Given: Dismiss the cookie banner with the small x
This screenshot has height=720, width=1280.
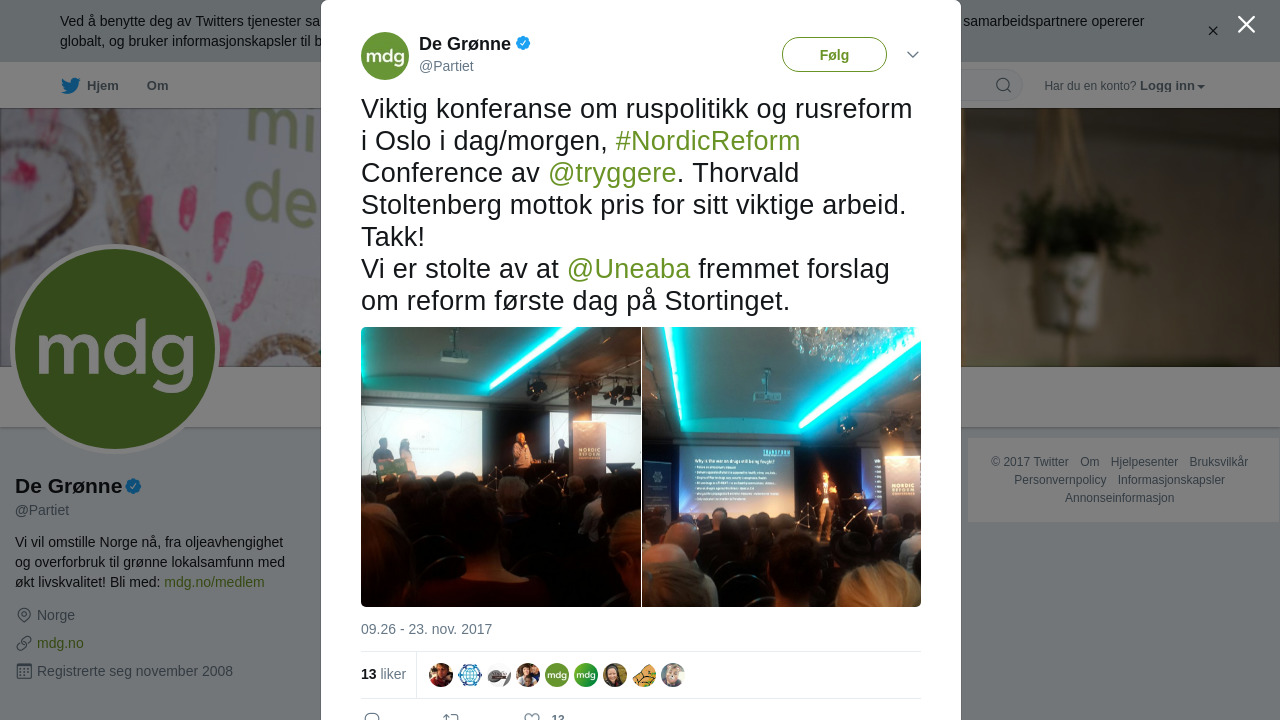Looking at the screenshot, I should [1213, 31].
